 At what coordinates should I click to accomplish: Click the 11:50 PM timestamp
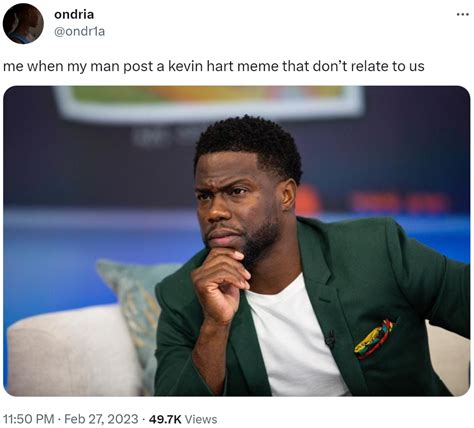29,419
